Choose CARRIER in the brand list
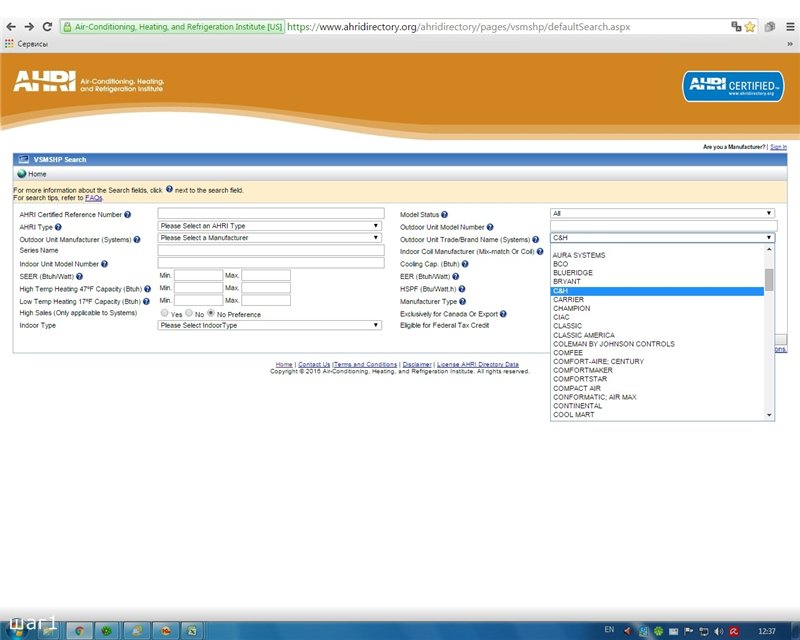This screenshot has width=800, height=640. 658,300
